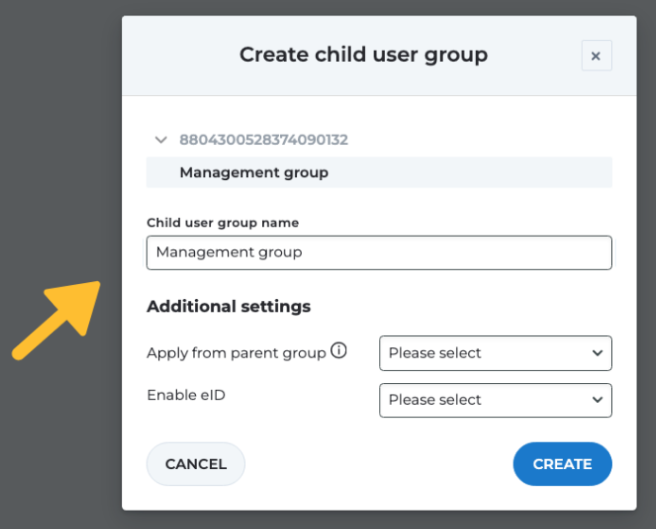Close the Create child user group dialog
656x529 pixels.
596,56
